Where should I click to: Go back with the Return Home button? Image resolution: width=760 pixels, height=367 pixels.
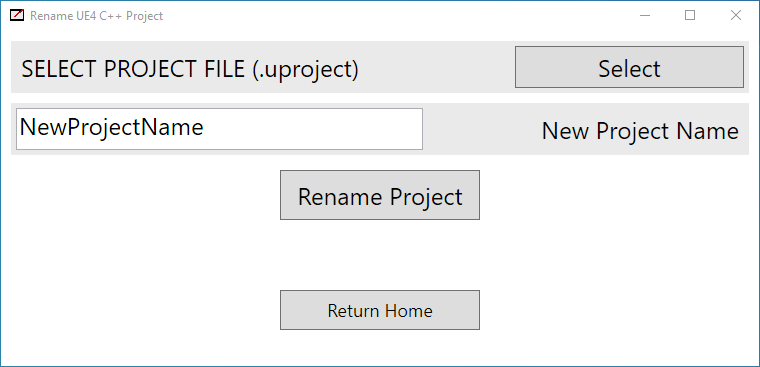(x=380, y=310)
